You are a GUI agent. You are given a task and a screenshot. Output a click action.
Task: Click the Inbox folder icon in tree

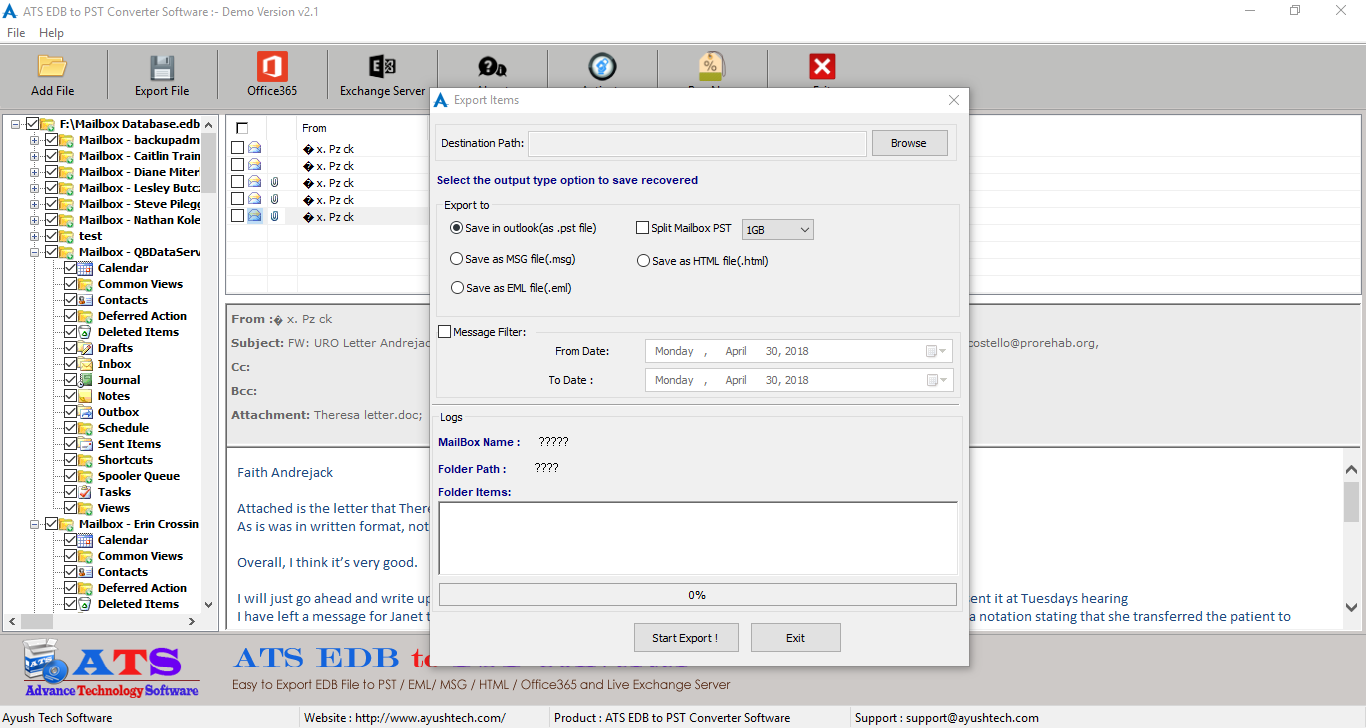(86, 364)
